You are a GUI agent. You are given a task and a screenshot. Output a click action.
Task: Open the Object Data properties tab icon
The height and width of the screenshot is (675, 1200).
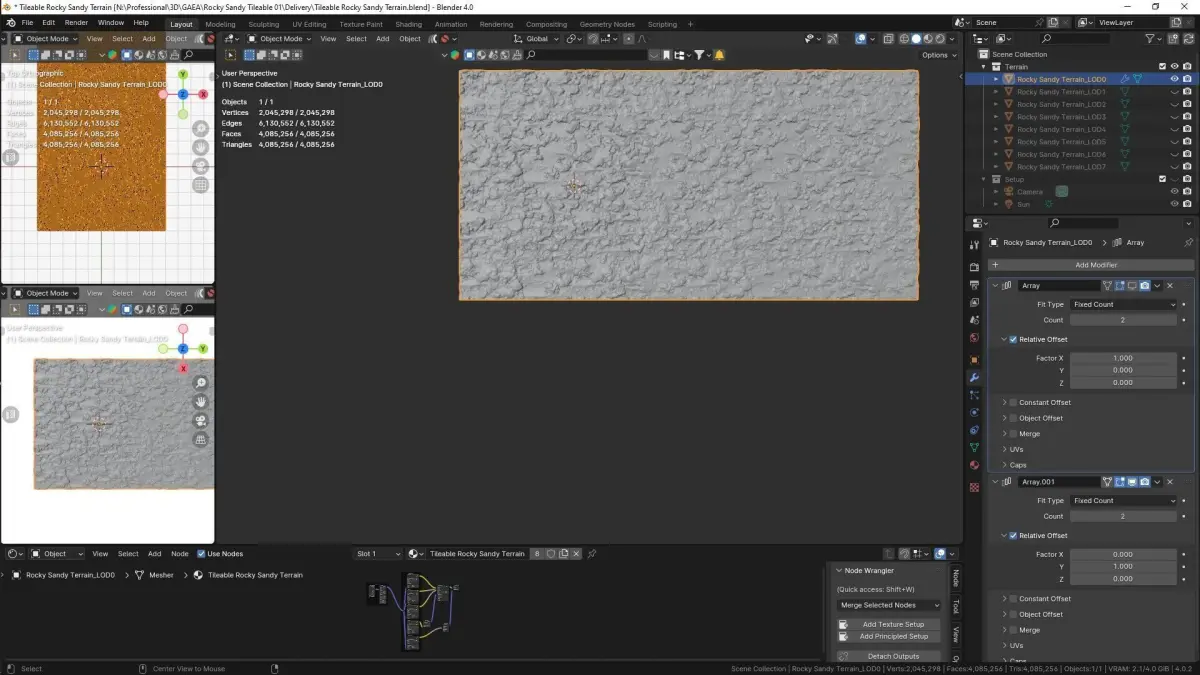[x=974, y=448]
